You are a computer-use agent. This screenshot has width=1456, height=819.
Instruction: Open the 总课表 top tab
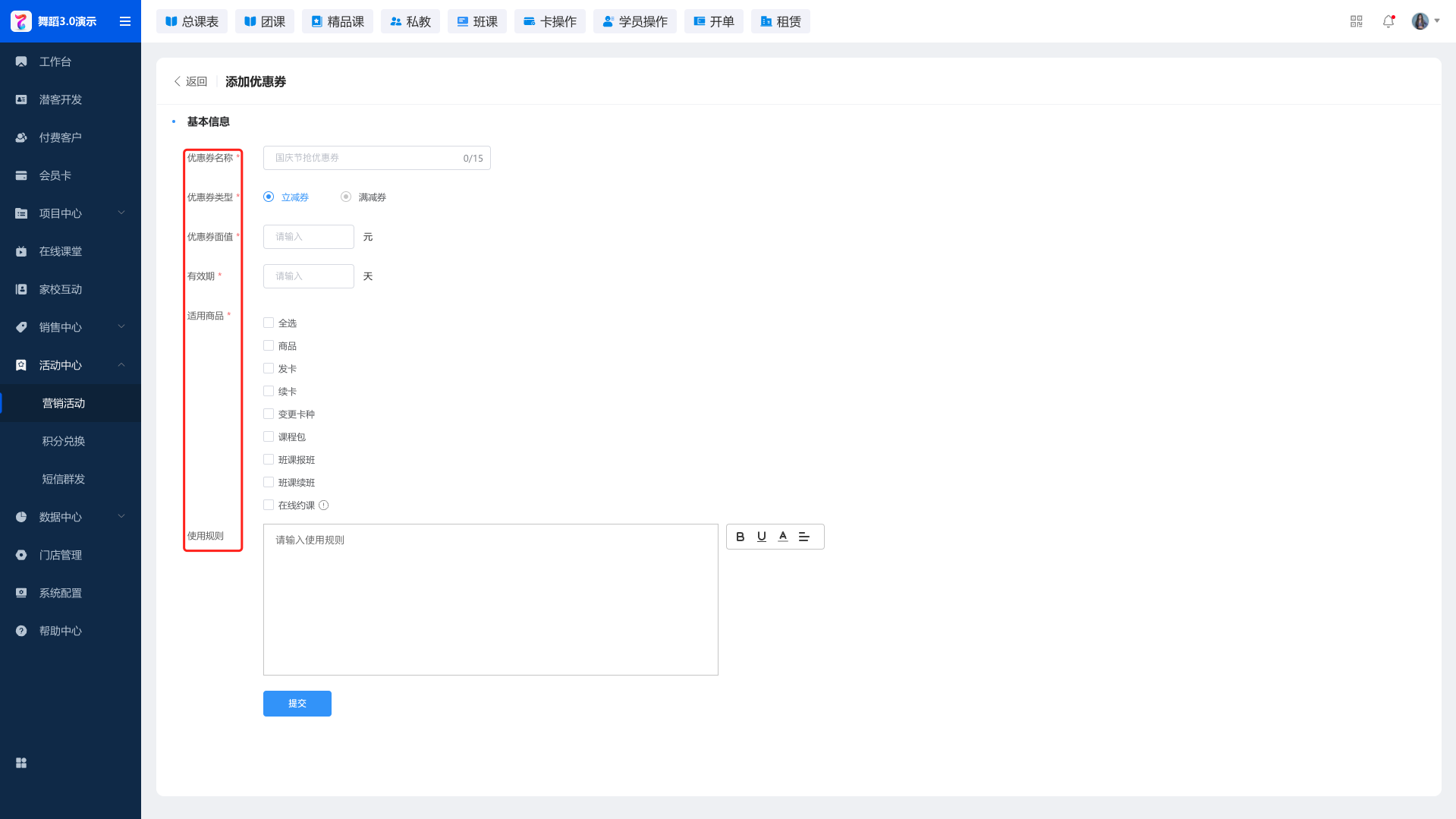coord(192,21)
